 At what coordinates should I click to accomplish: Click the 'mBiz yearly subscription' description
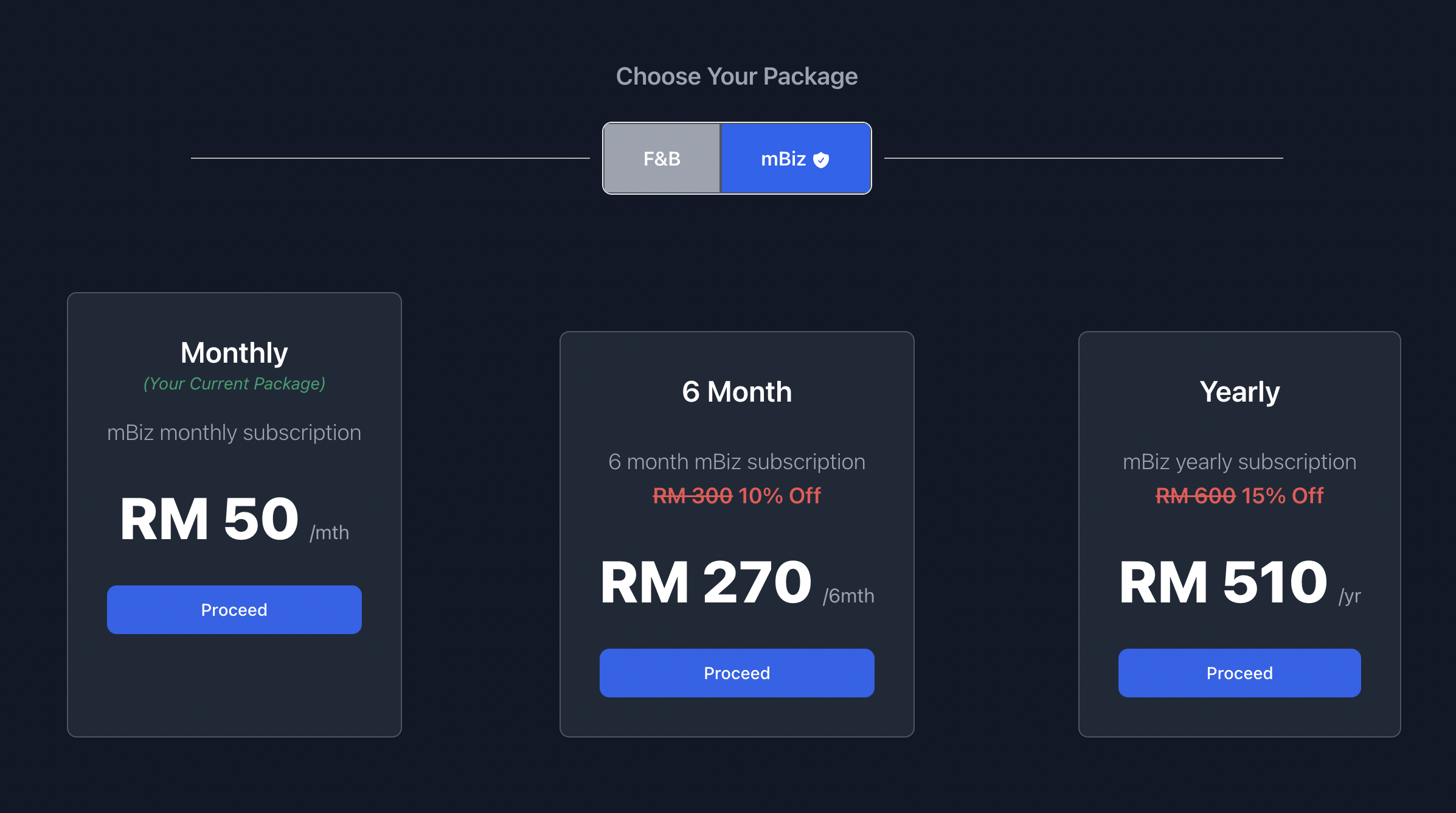click(1239, 462)
